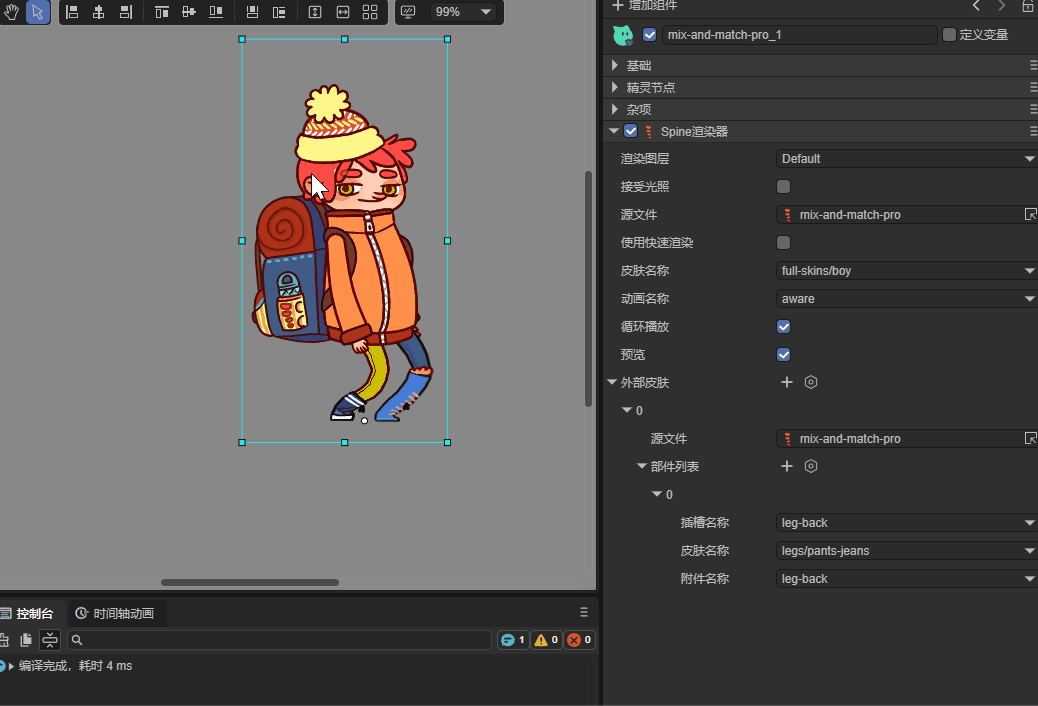Click the inspector lock icon
The height and width of the screenshot is (706, 1038).
click(x=1027, y=6)
